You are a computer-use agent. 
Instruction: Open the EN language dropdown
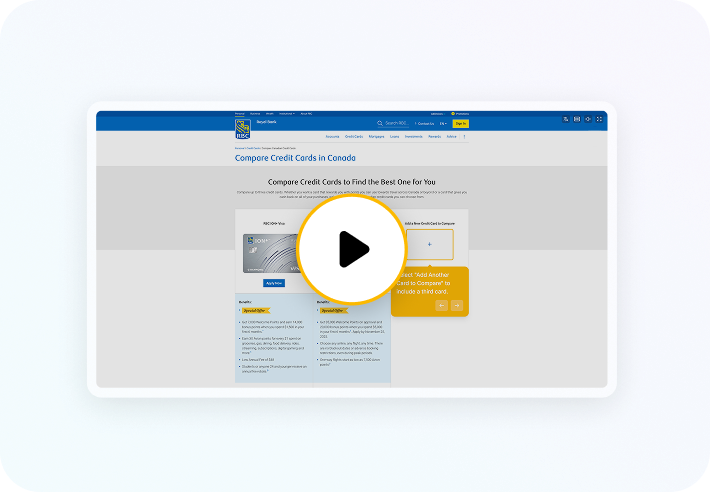click(443, 124)
